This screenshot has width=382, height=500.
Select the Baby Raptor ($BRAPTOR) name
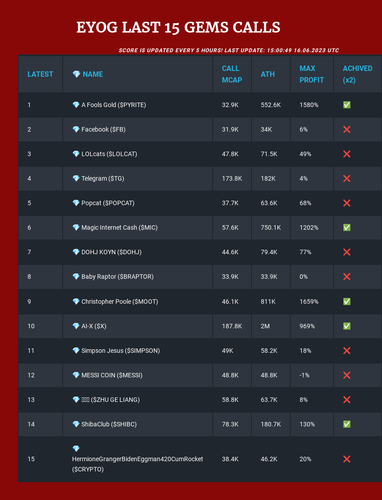118,277
